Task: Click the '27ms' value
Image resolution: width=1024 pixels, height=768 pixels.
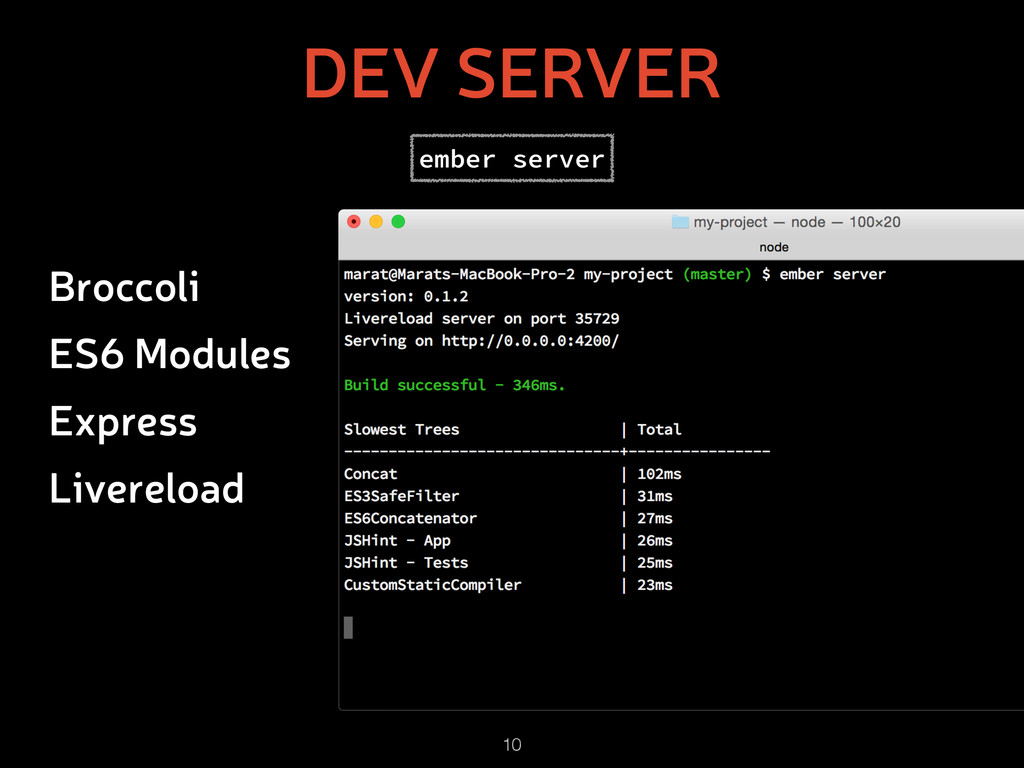Action: coord(655,519)
